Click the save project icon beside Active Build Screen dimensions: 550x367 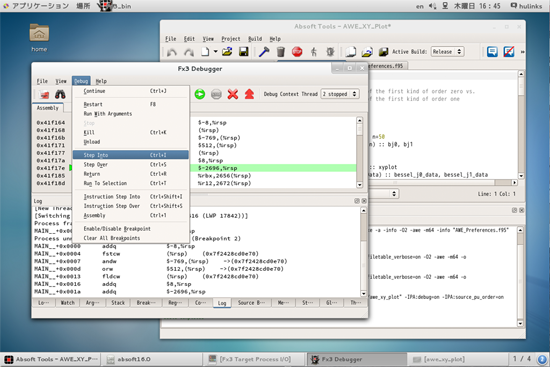383,52
